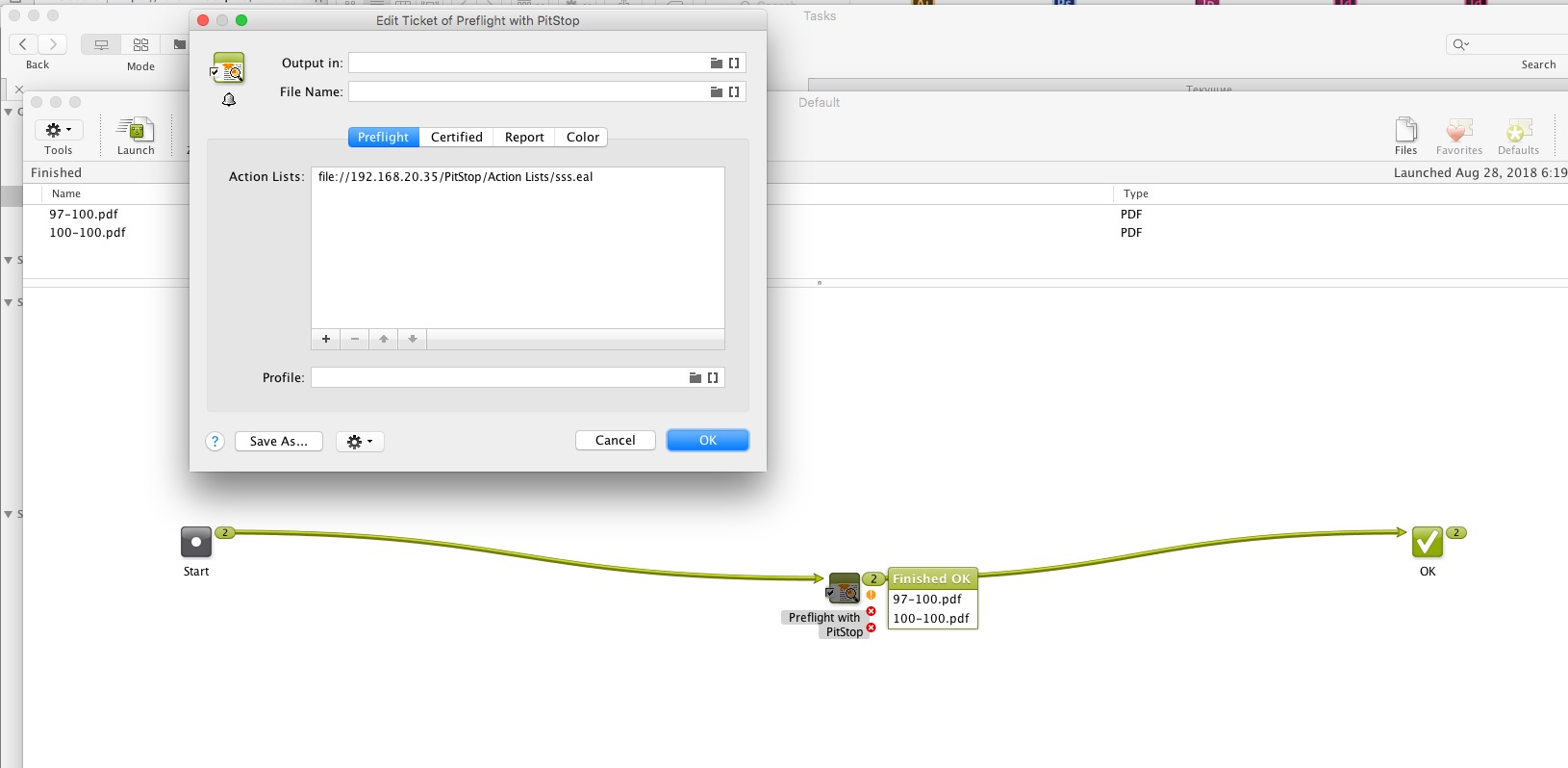Click 97-100.pdf in Finished OK box

pyautogui.click(x=927, y=599)
